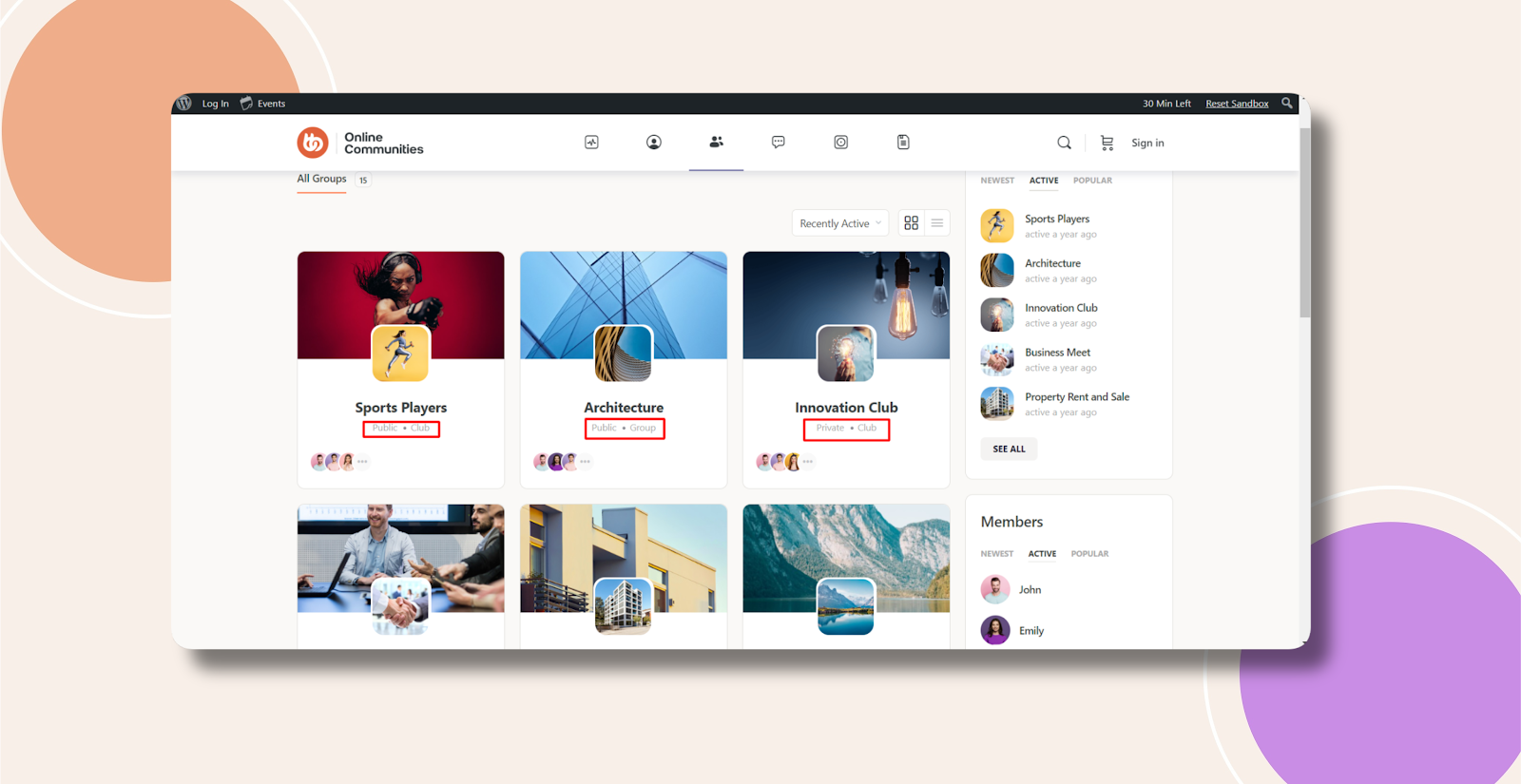
Task: Click the Events calendar icon in admin bar
Action: [246, 104]
